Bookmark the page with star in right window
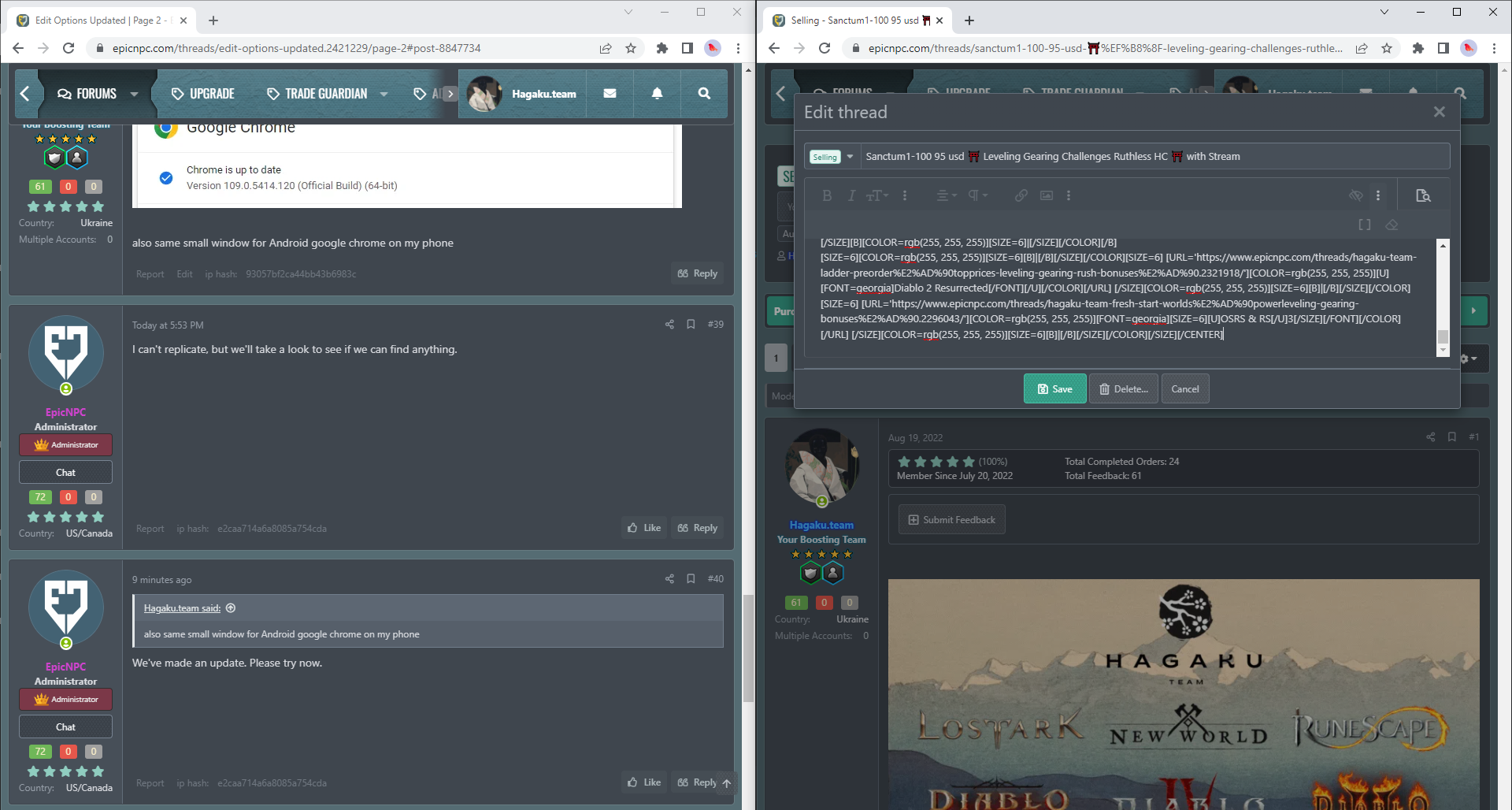The width and height of the screenshot is (1512, 810). pos(1387,48)
